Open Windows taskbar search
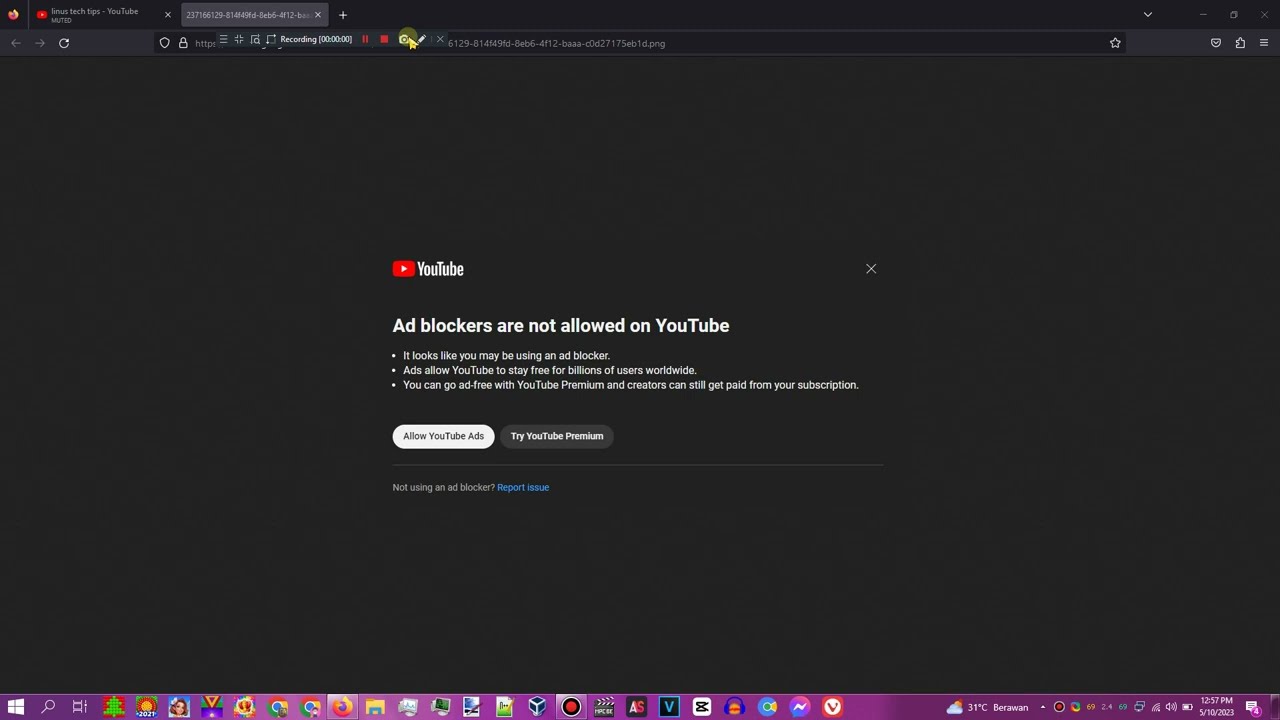 (x=48, y=707)
